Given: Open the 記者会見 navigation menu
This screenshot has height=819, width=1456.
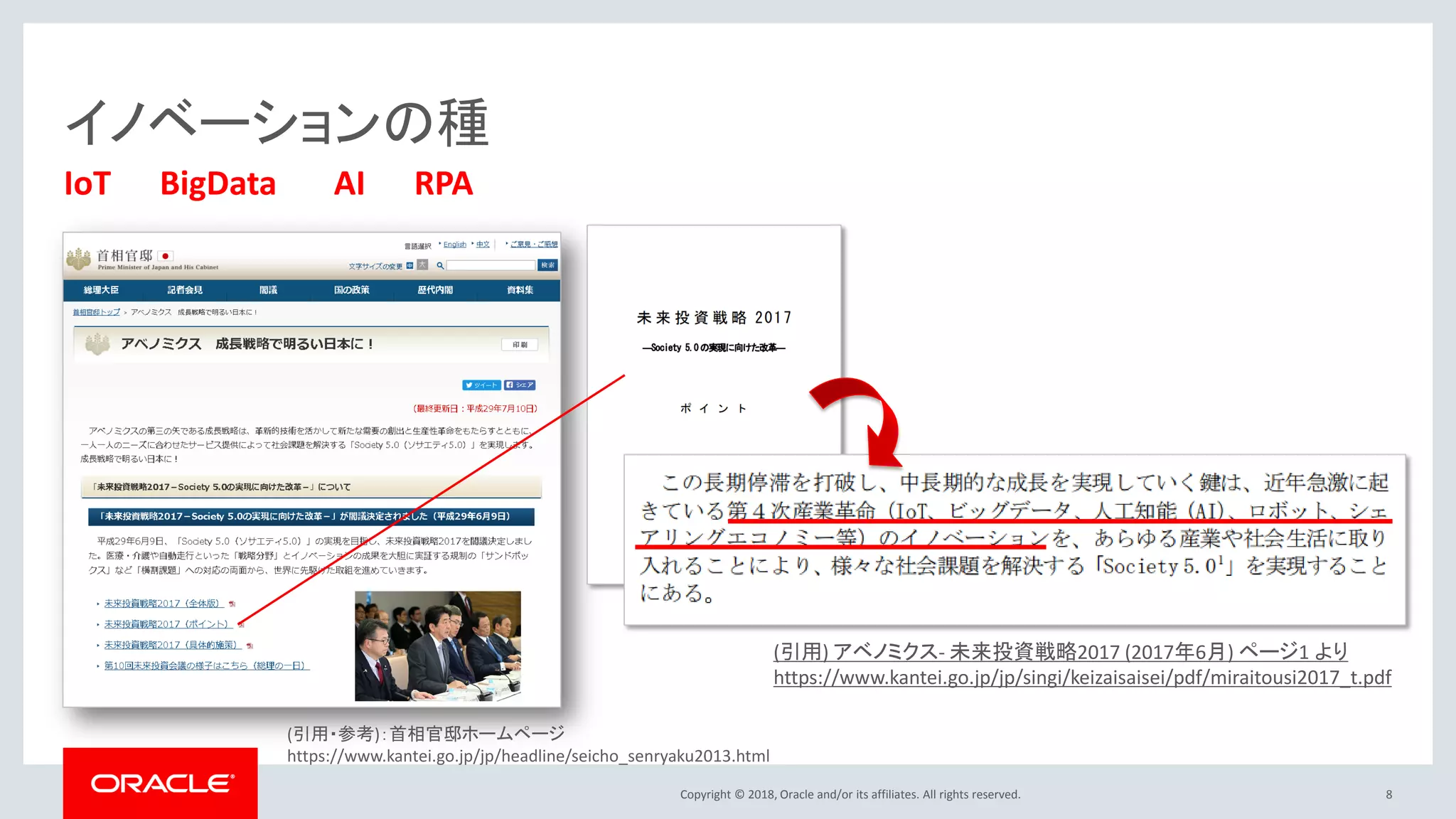Looking at the screenshot, I should pyautogui.click(x=185, y=290).
